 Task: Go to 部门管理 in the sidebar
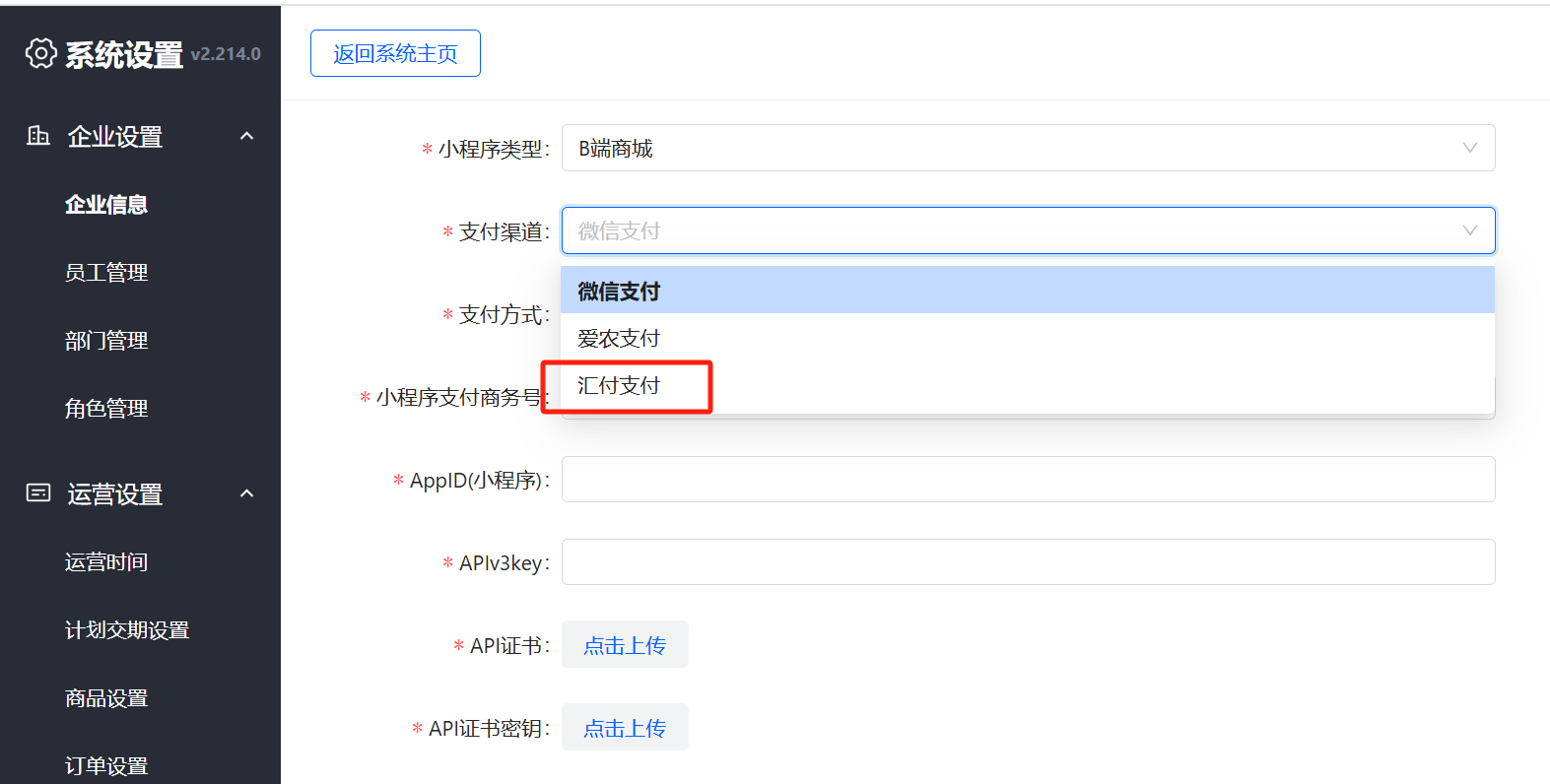pos(106,340)
